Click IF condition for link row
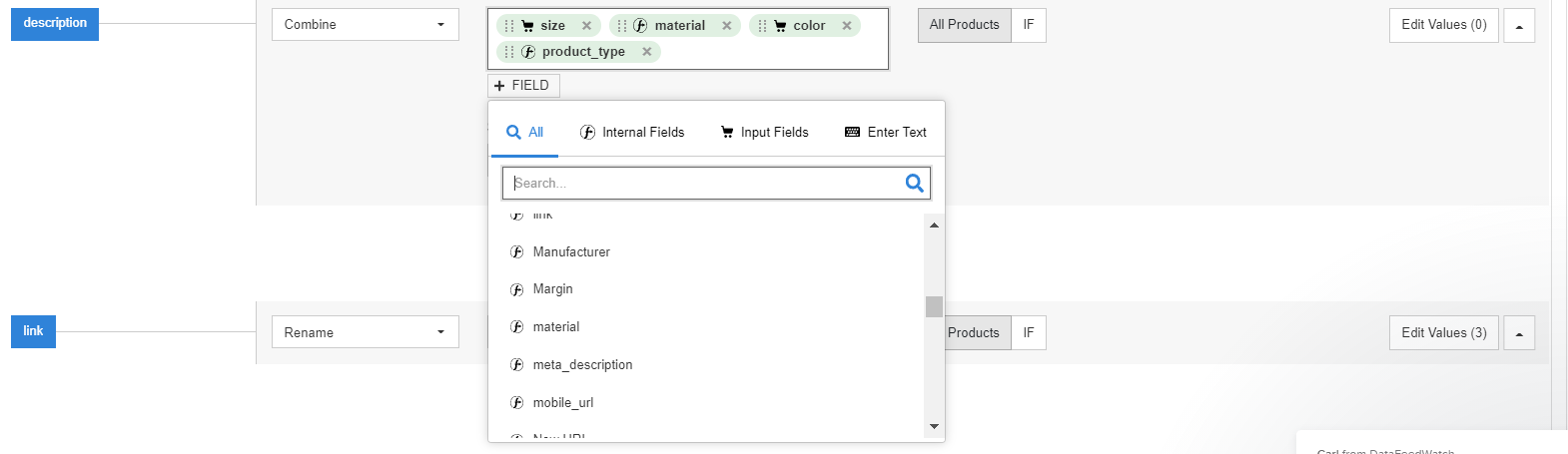The height and width of the screenshot is (454, 1568). pos(1029,333)
